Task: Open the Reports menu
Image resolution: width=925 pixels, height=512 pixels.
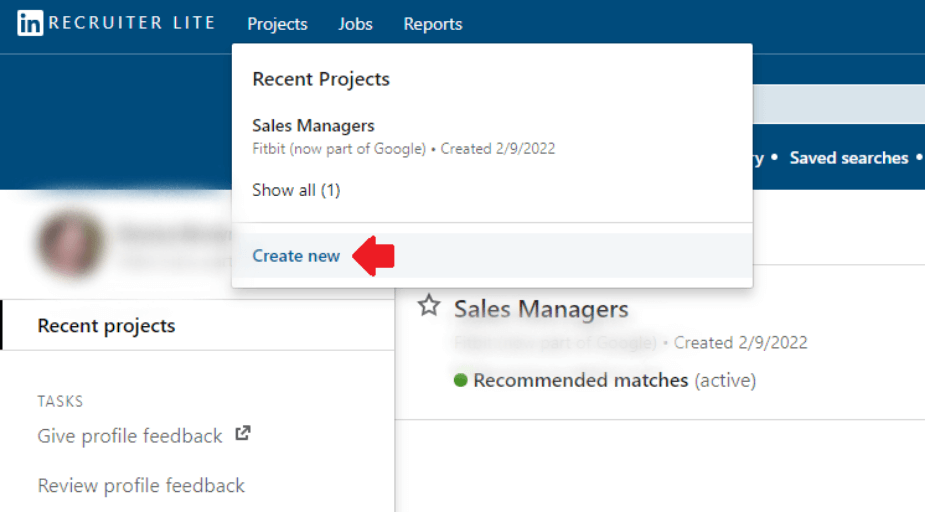Action: [x=433, y=24]
